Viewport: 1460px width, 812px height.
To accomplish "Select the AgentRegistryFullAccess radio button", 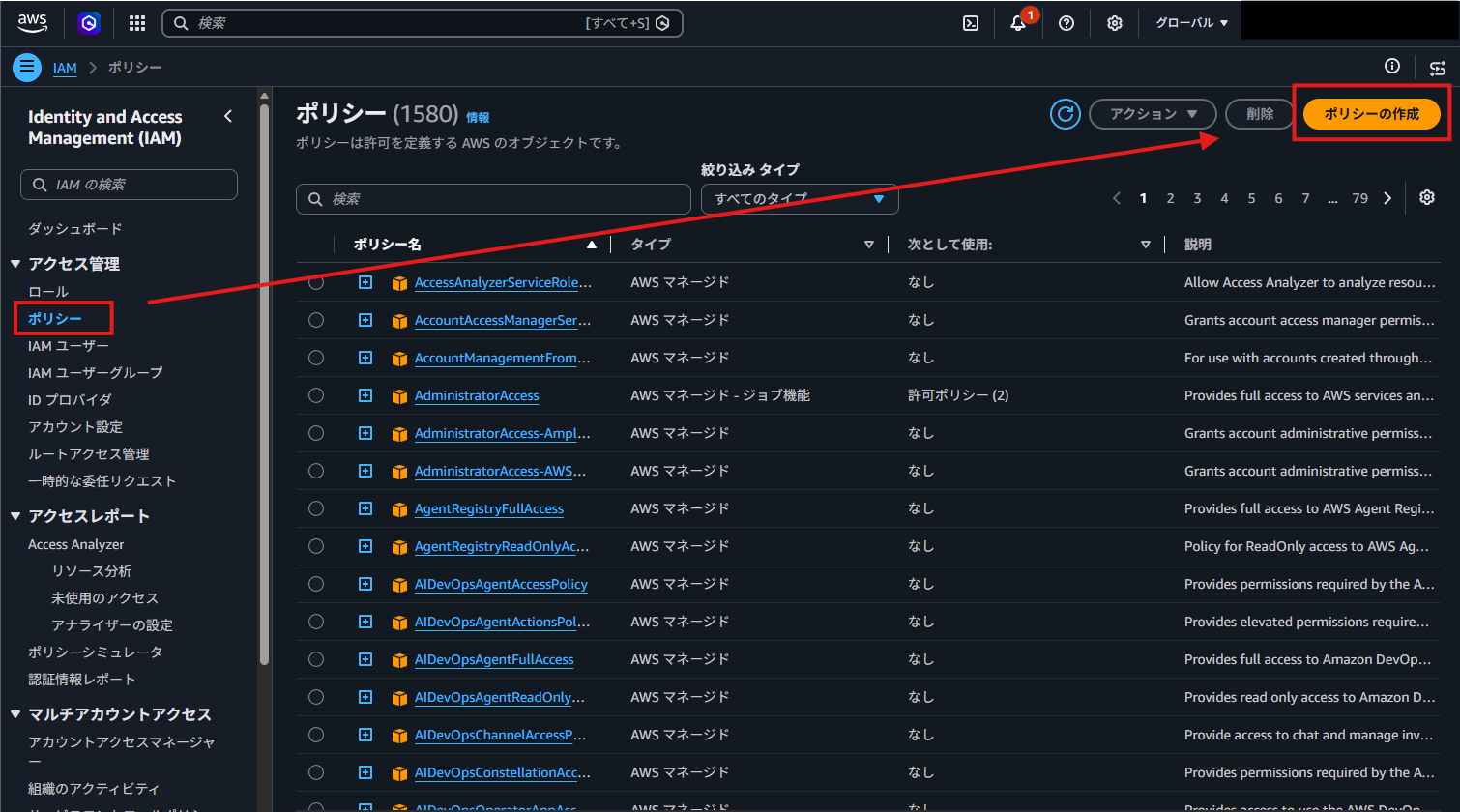I will [x=316, y=508].
